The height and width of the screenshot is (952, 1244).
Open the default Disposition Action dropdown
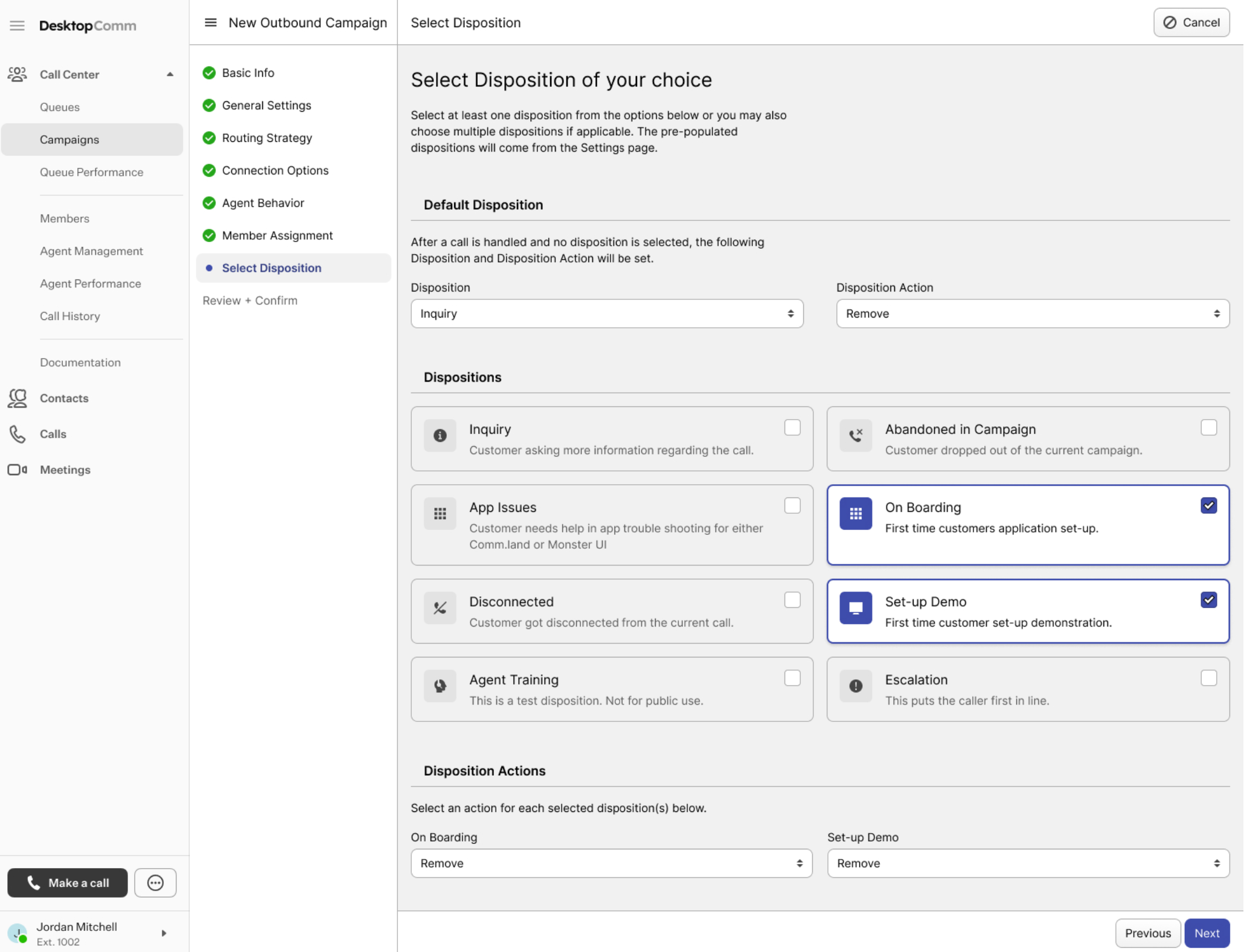coord(1032,314)
